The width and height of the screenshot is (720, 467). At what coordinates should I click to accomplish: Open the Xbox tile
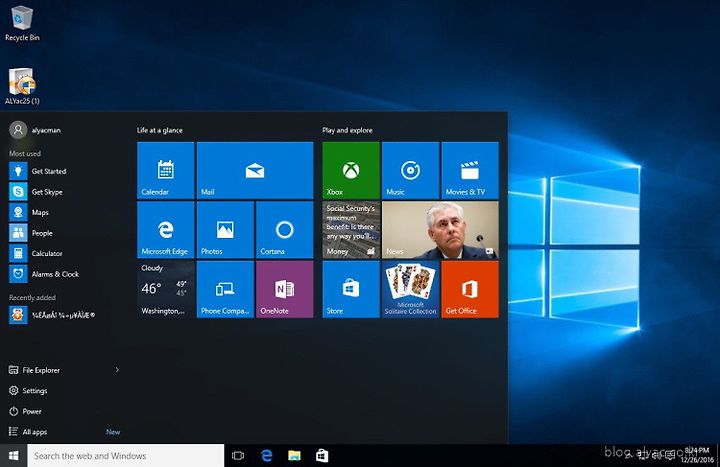(351, 170)
